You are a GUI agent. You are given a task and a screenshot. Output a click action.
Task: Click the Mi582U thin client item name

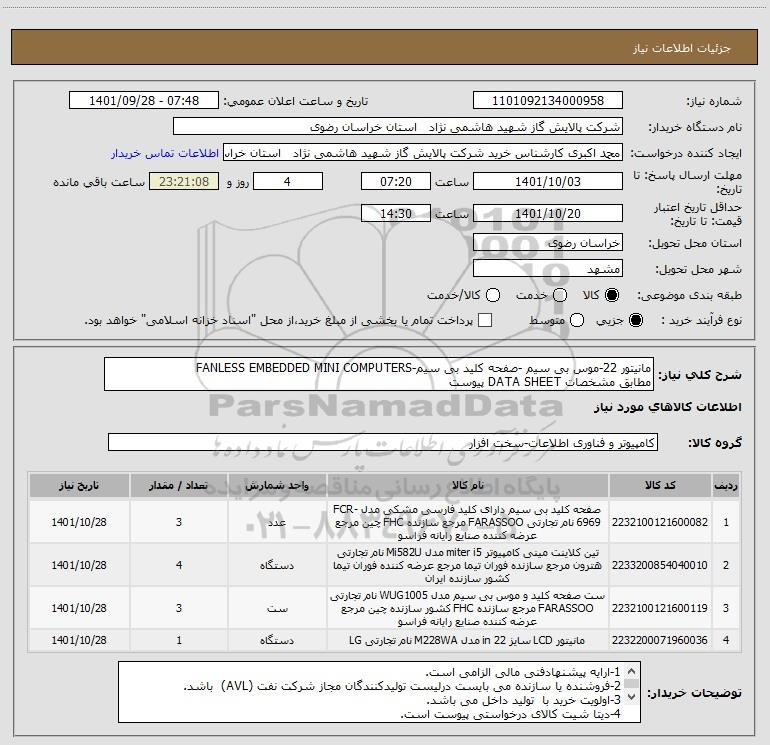click(x=468, y=565)
